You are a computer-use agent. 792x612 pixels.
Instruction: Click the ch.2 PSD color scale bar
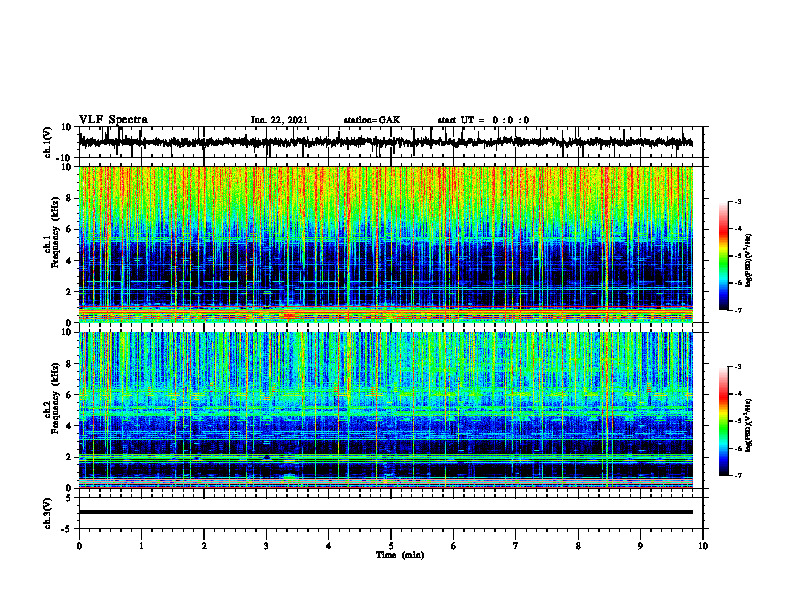[x=723, y=421]
